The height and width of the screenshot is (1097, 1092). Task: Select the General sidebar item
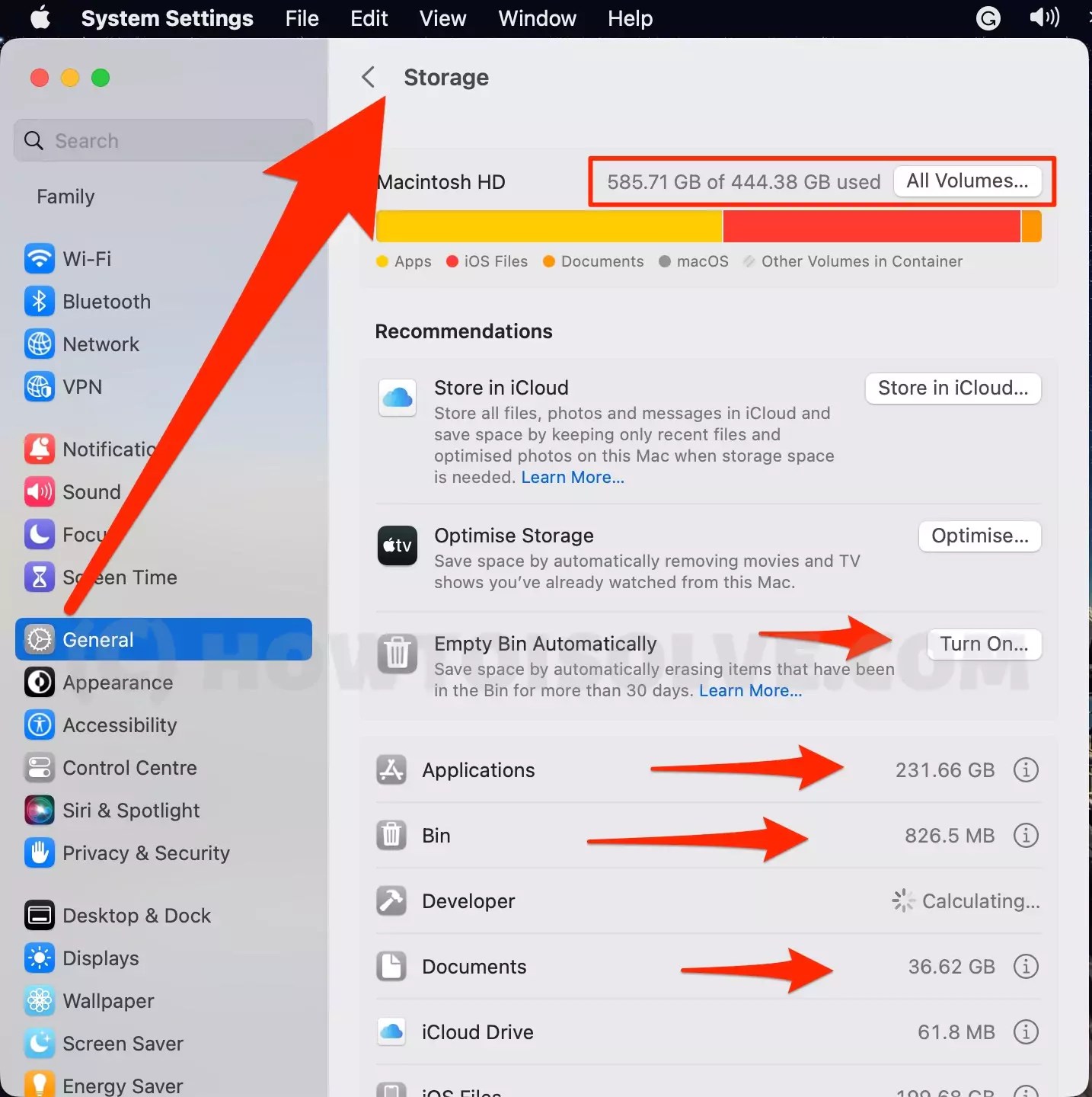[164, 640]
